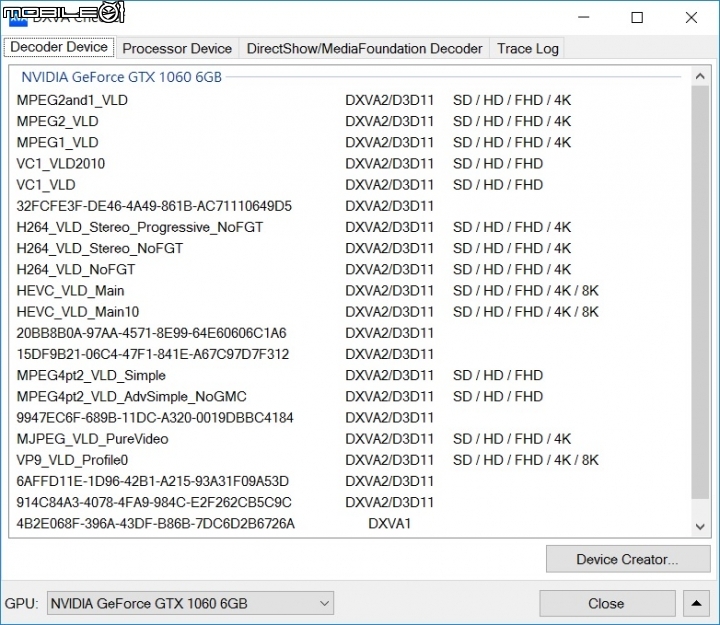Viewport: 720px width, 625px height.
Task: Select the VP9_VLD_Profile0 row
Action: point(349,460)
